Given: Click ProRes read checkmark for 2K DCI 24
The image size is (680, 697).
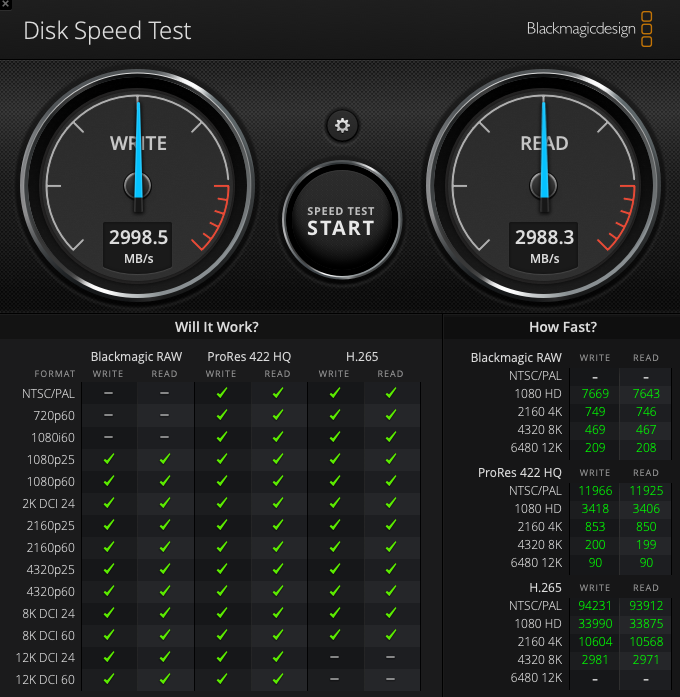Looking at the screenshot, I should [278, 503].
